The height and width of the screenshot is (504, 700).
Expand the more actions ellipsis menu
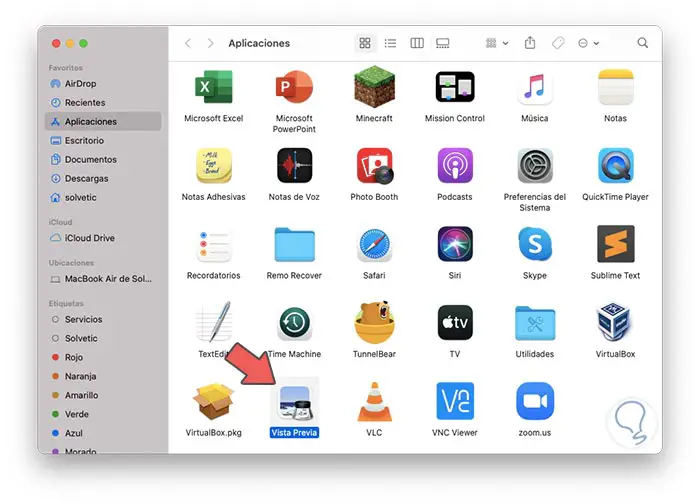point(588,44)
